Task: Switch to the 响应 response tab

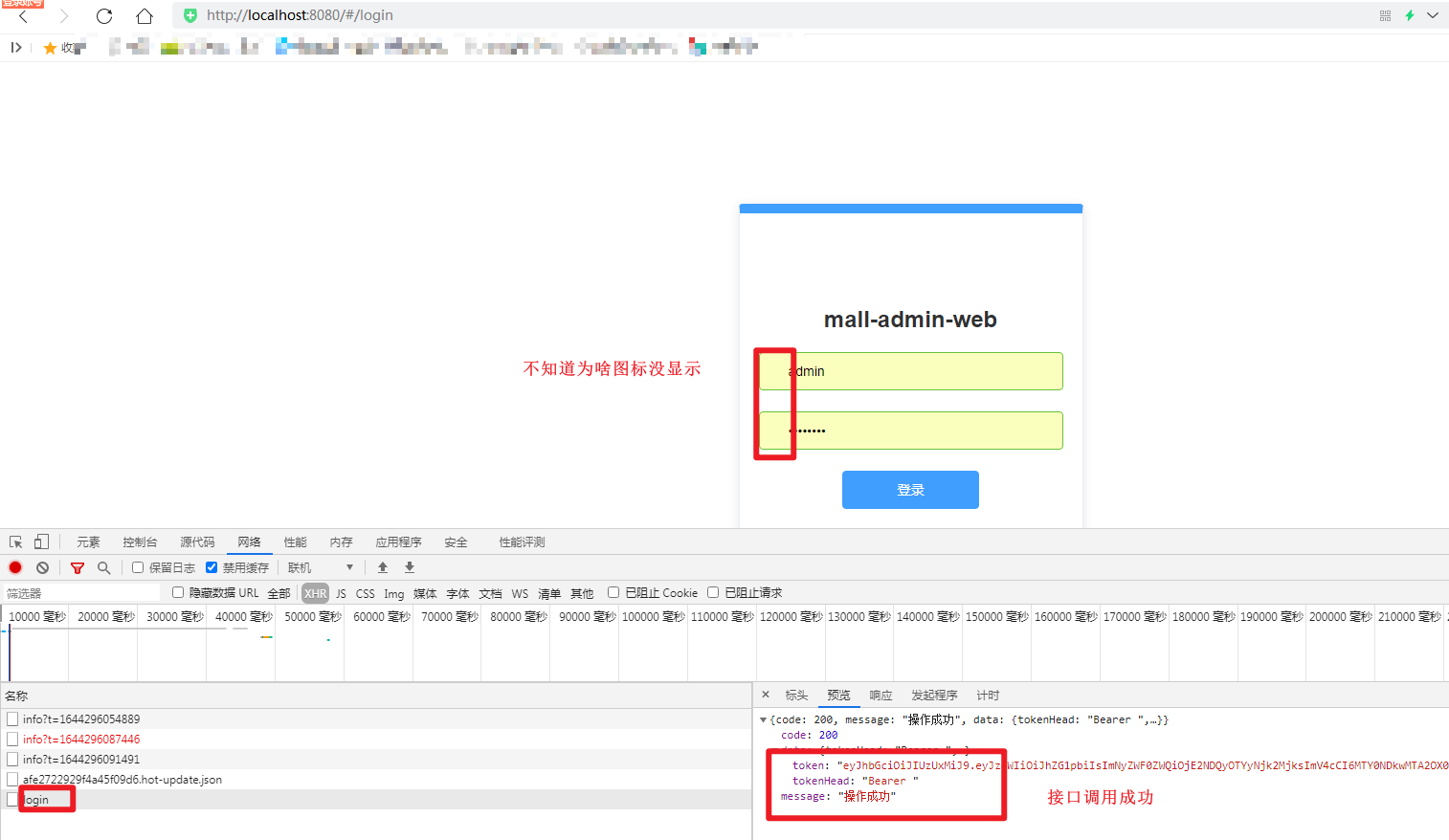Action: click(x=880, y=695)
